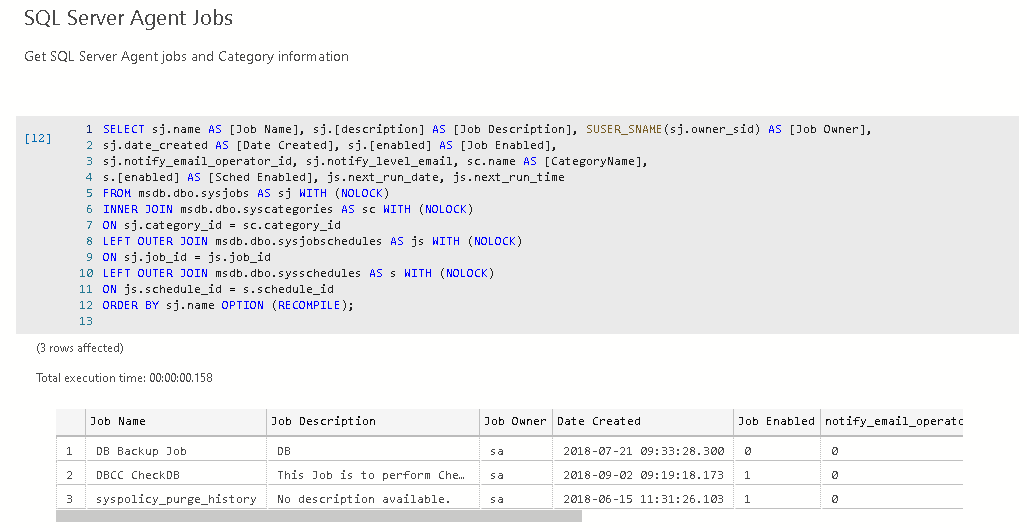Screen dimensions: 1027x528
Task: Click the results grid horizontal scrollbar
Action: 318,516
